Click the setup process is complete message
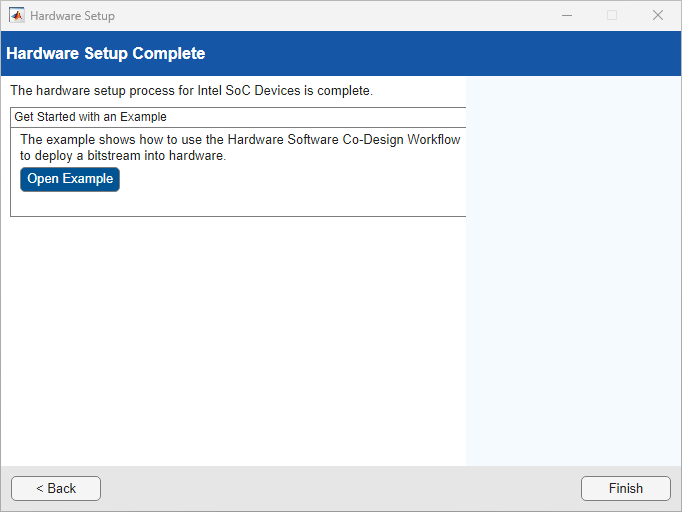Viewport: 682px width, 512px height. click(191, 91)
